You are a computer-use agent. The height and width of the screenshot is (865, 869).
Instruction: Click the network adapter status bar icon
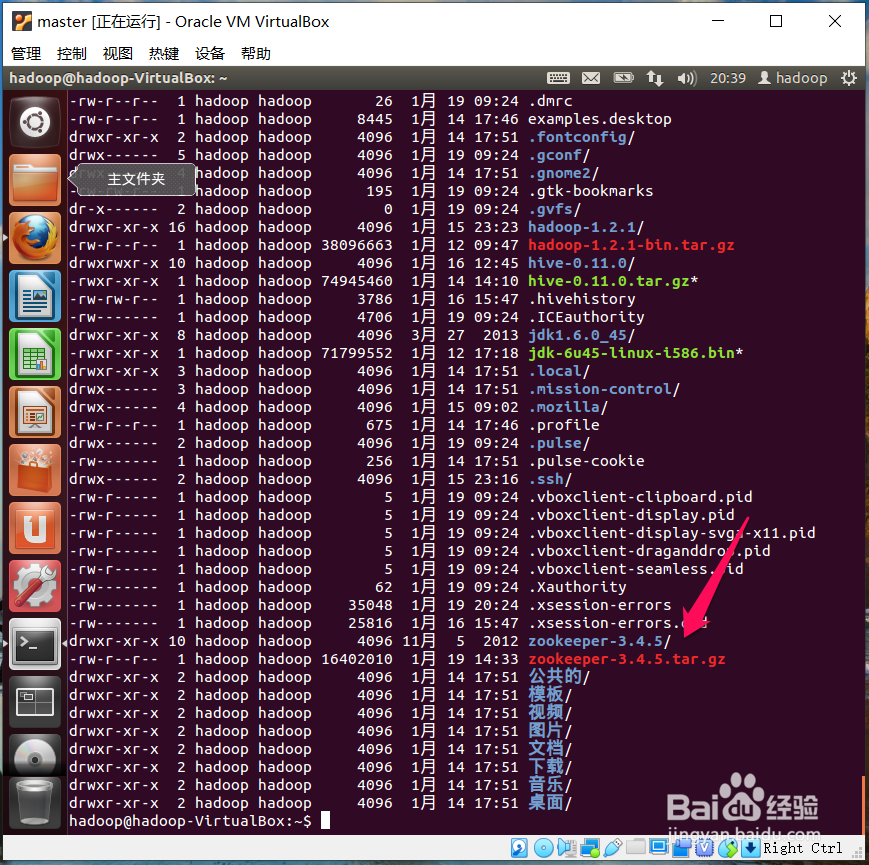click(x=590, y=848)
